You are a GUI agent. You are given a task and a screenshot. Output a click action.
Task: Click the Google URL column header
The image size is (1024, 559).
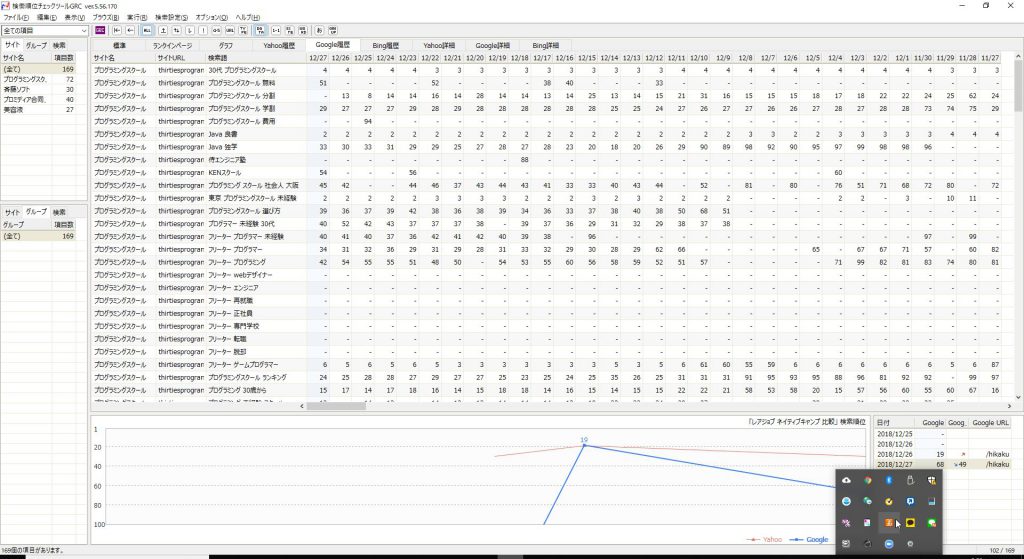coord(990,423)
